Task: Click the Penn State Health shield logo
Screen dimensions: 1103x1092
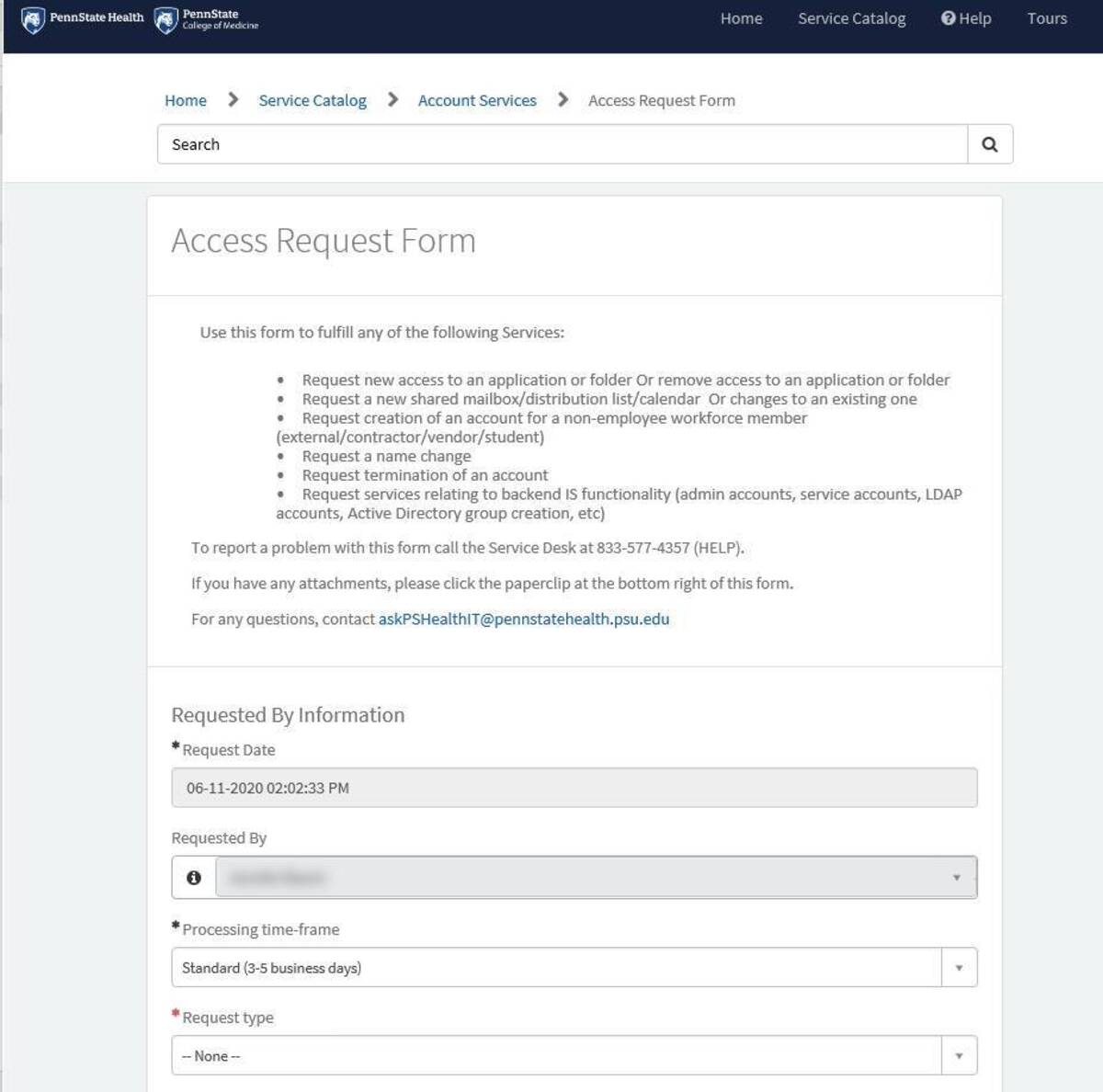Action: coord(33,19)
